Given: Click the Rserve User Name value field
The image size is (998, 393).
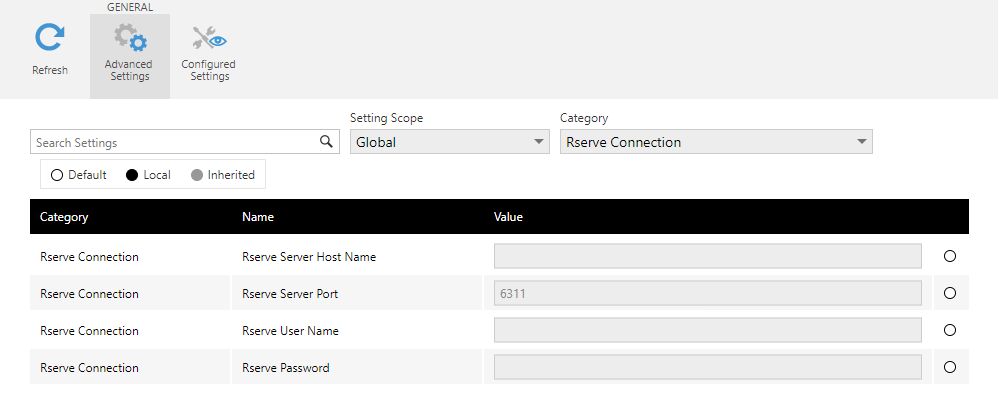Looking at the screenshot, I should click(708, 330).
